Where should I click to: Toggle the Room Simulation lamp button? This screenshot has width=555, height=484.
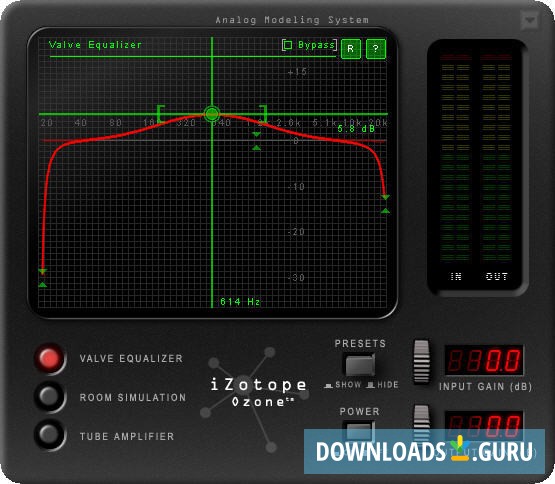tap(50, 397)
